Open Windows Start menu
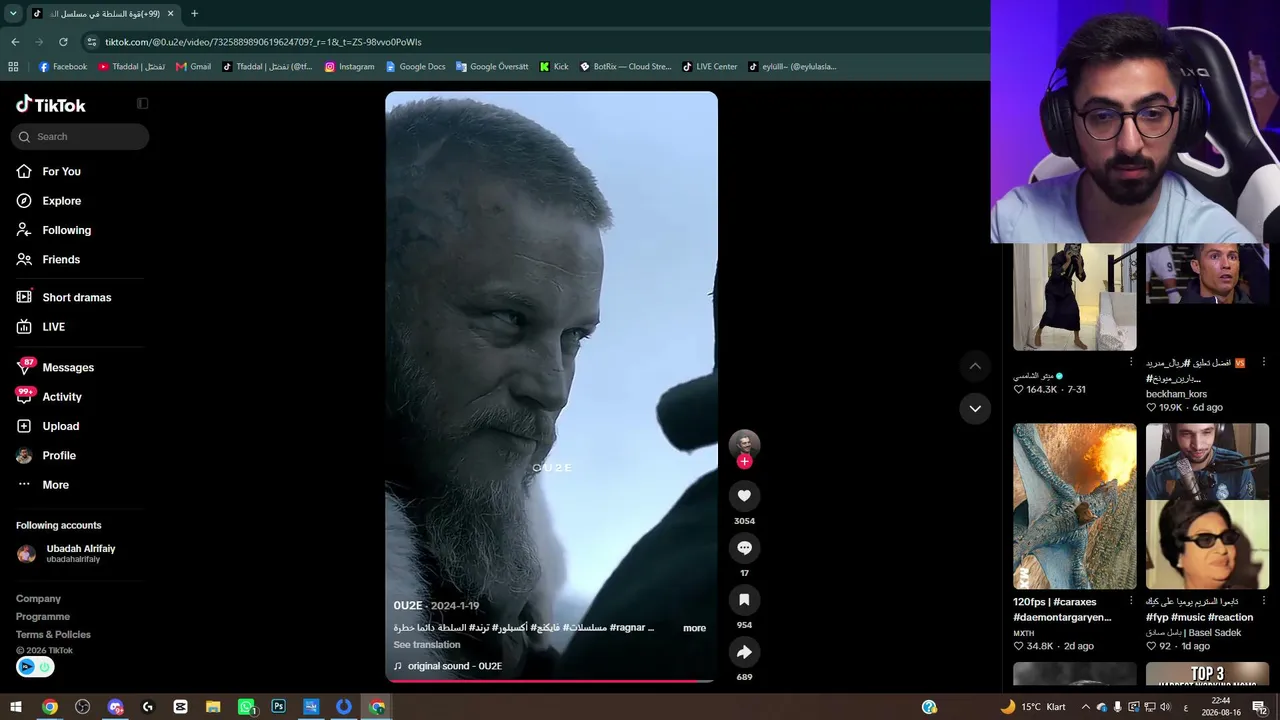 click(16, 707)
